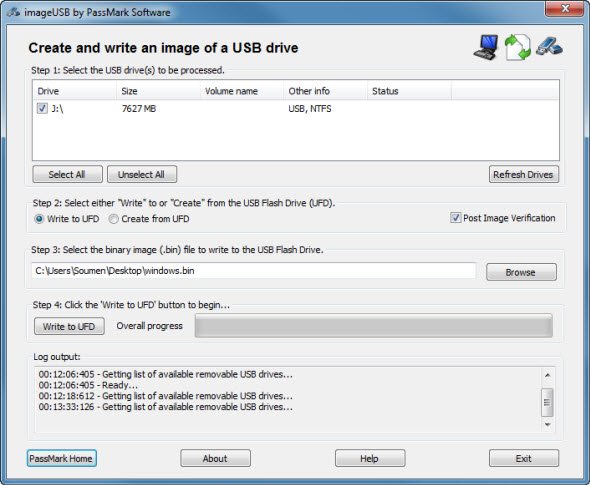Sort drives by Size column header
Screen dimensions: 590x485
(158, 91)
